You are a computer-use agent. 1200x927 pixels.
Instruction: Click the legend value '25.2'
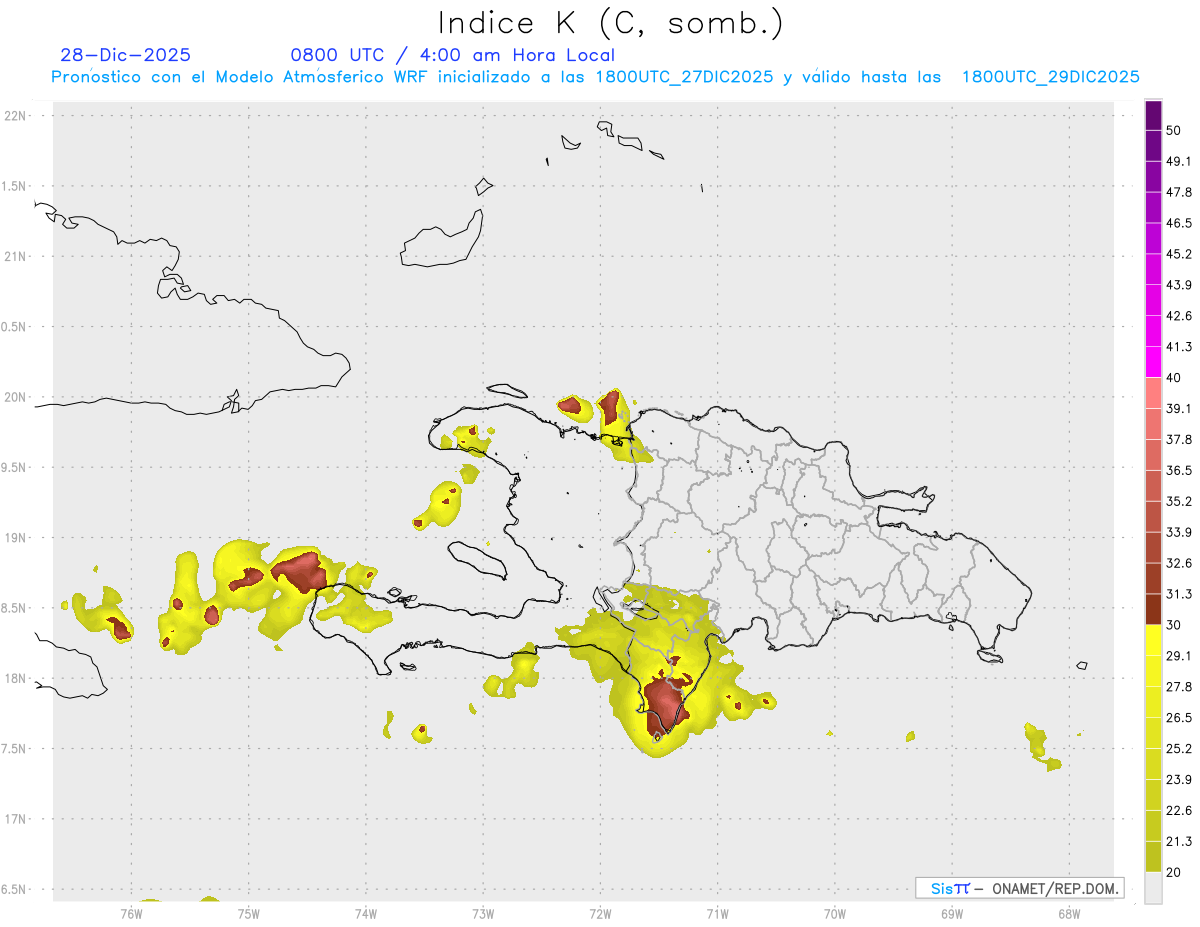pos(1179,749)
